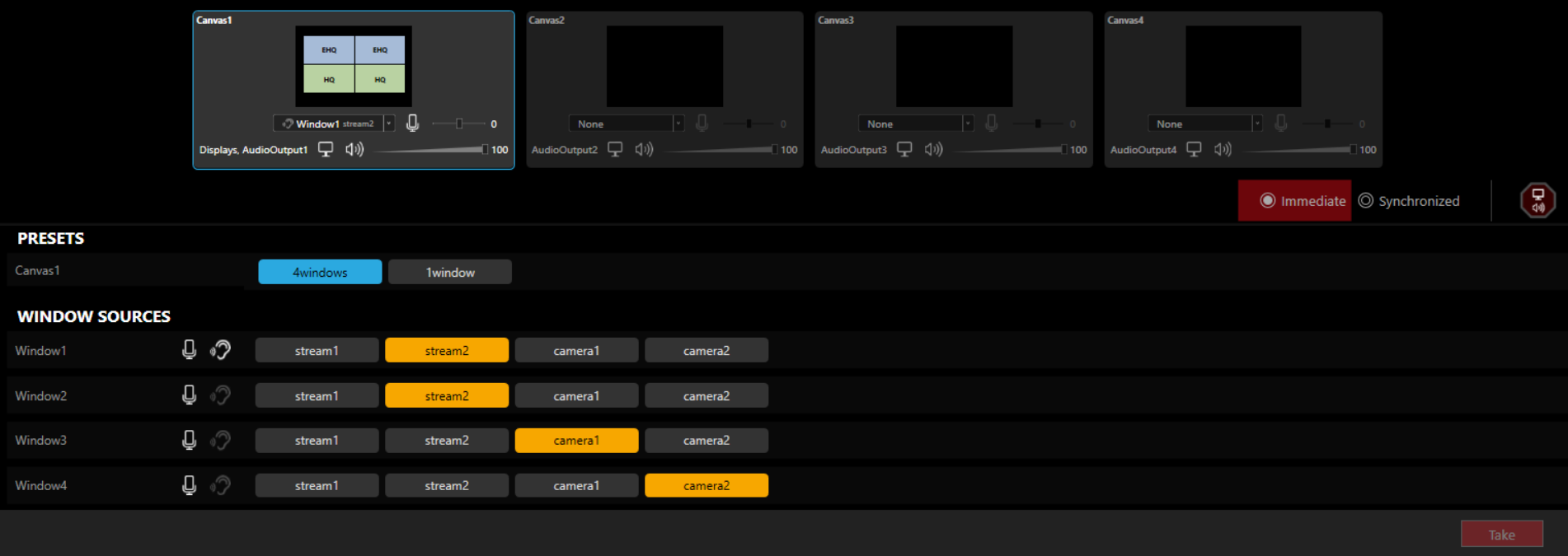The height and width of the screenshot is (556, 1568).
Task: Click Canvas1 display monitor icon
Action: 326,149
